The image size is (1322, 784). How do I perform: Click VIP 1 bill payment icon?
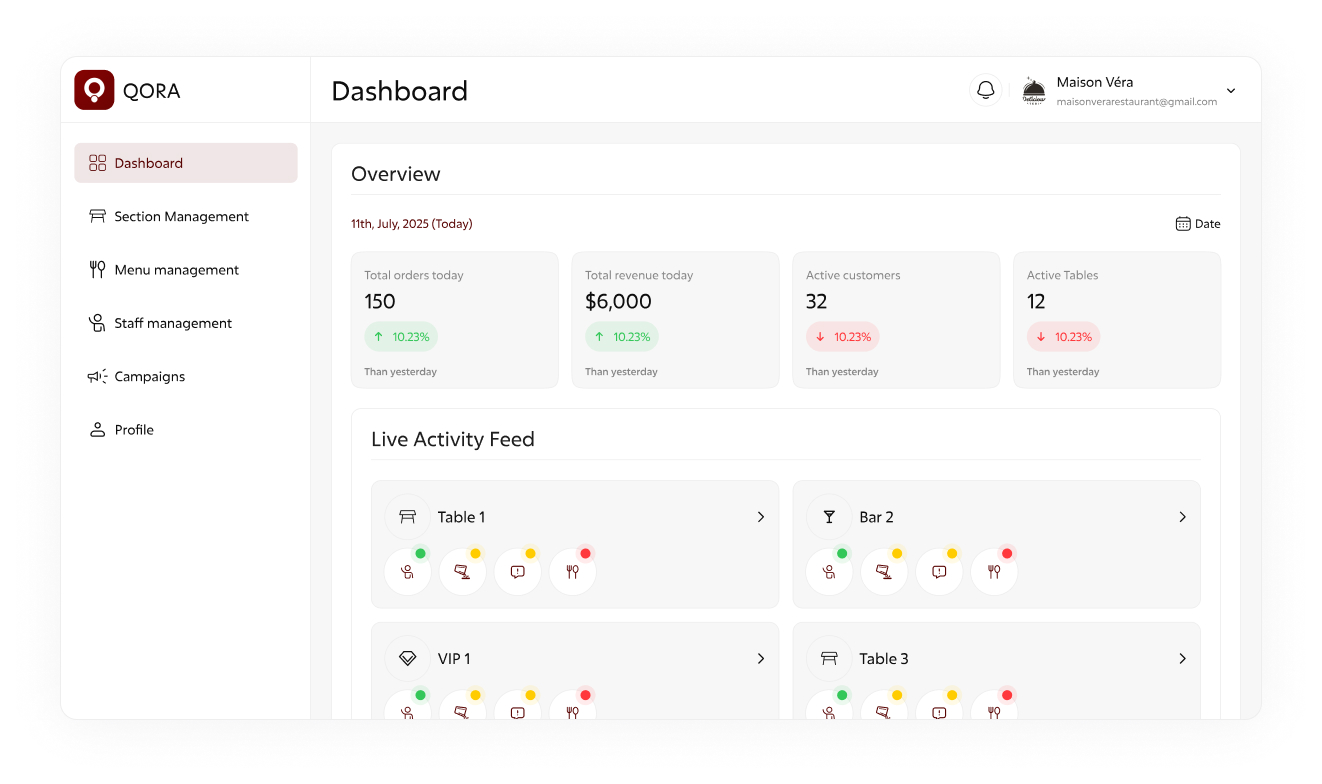[463, 706]
